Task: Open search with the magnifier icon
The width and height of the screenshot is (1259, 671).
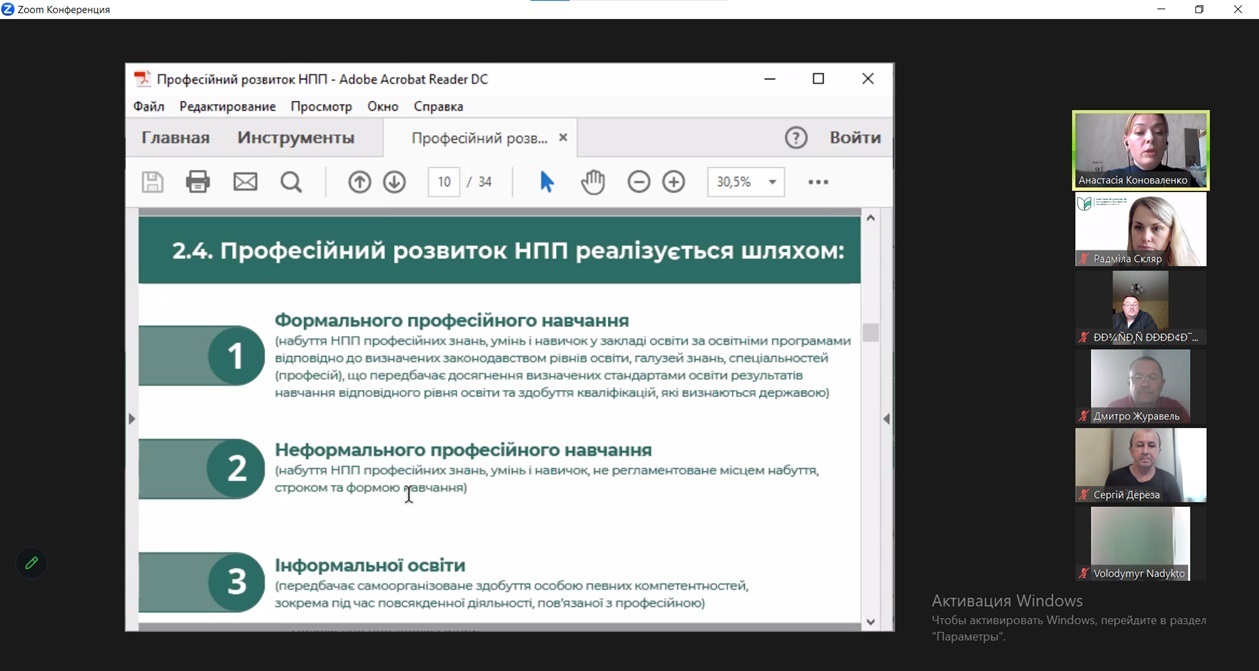Action: tap(291, 181)
